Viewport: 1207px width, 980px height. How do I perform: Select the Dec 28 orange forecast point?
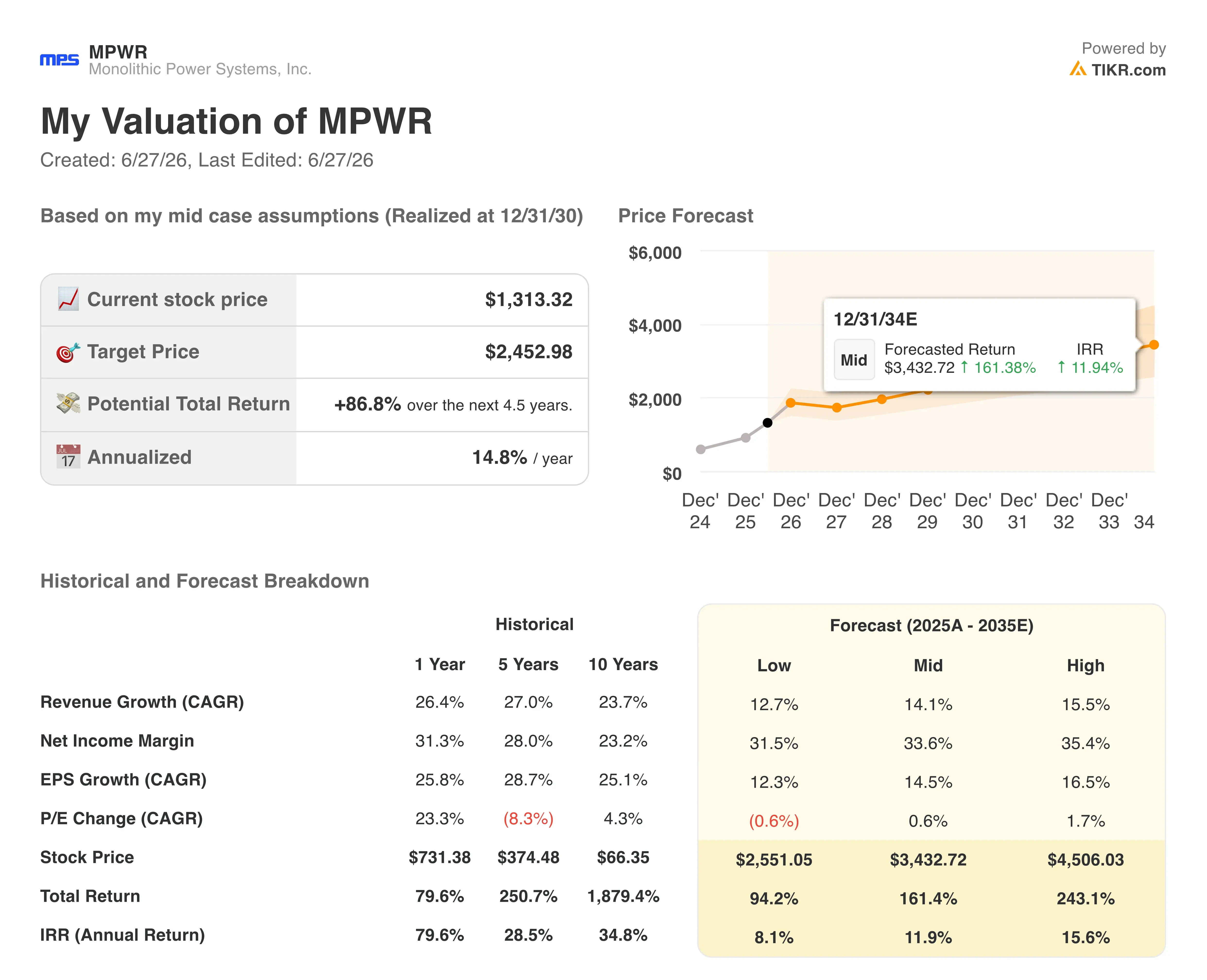[882, 399]
